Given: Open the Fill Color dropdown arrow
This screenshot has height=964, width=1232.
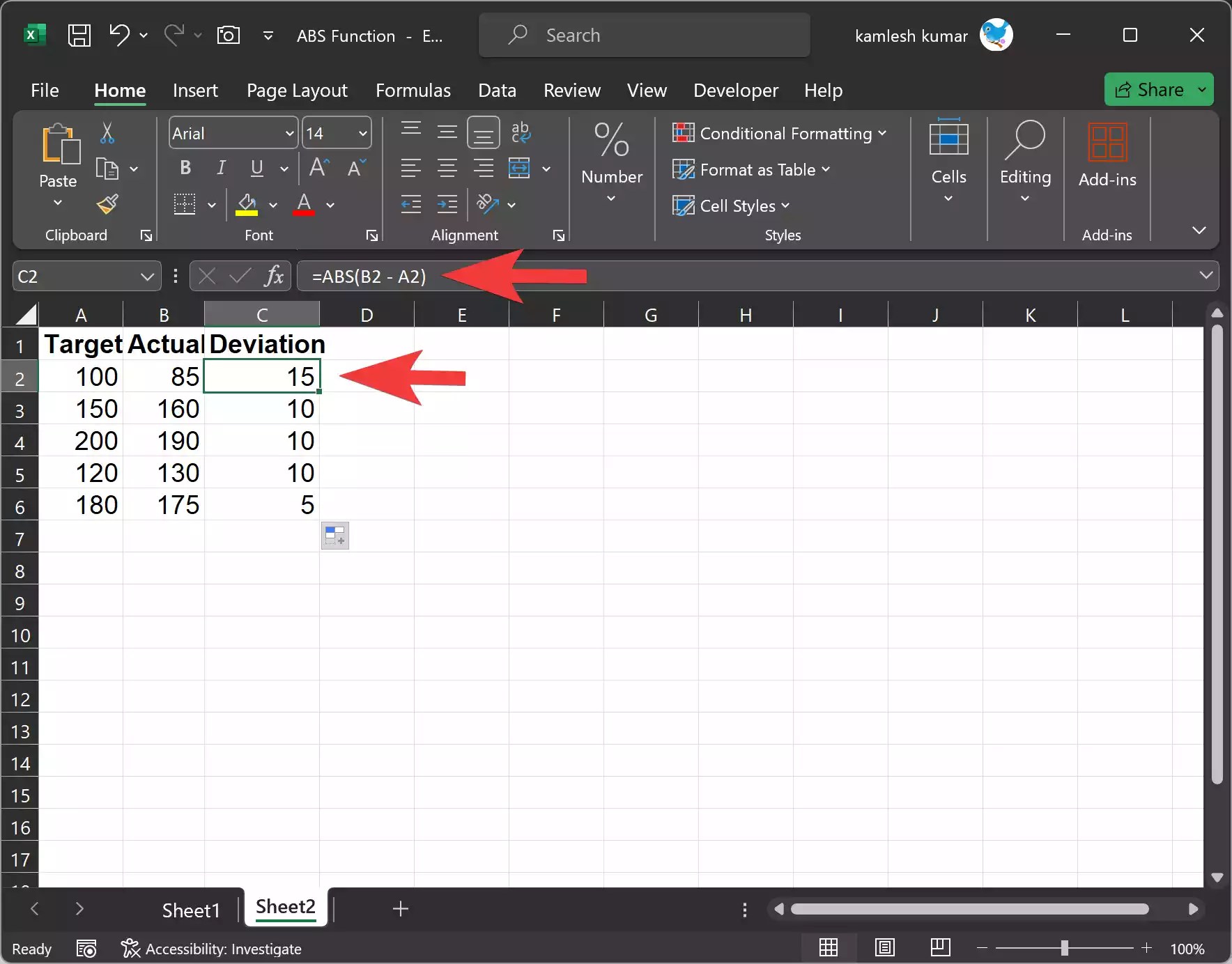Looking at the screenshot, I should (274, 205).
